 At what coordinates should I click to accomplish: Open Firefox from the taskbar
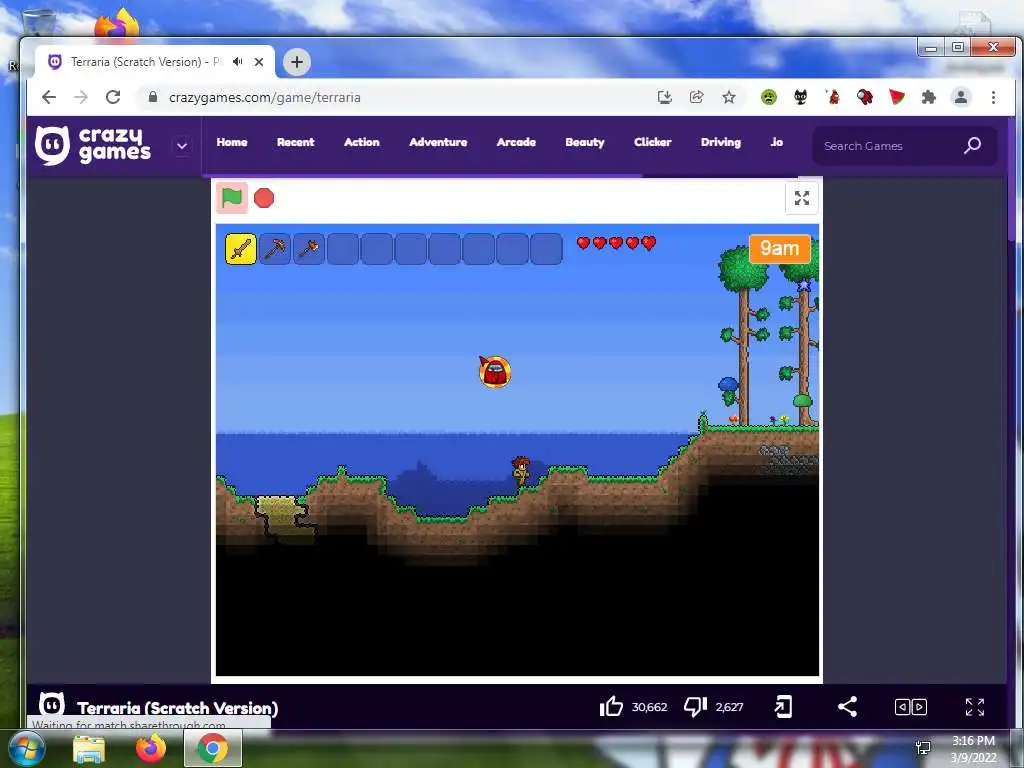(151, 749)
